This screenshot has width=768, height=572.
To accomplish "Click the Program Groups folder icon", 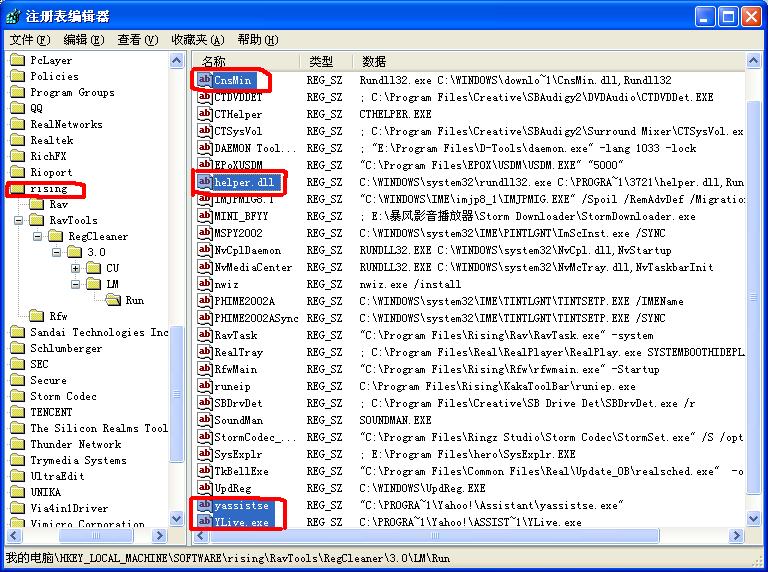I will point(17,92).
